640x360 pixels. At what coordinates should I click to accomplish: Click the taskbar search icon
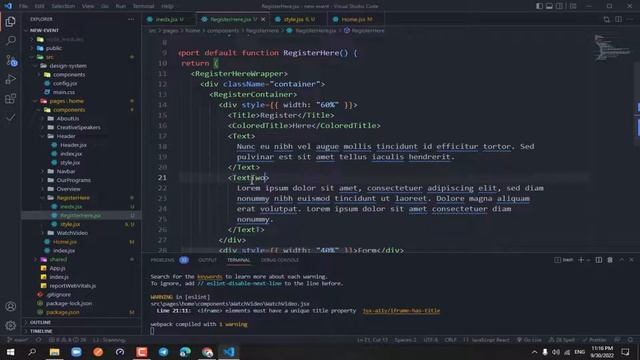32,352
